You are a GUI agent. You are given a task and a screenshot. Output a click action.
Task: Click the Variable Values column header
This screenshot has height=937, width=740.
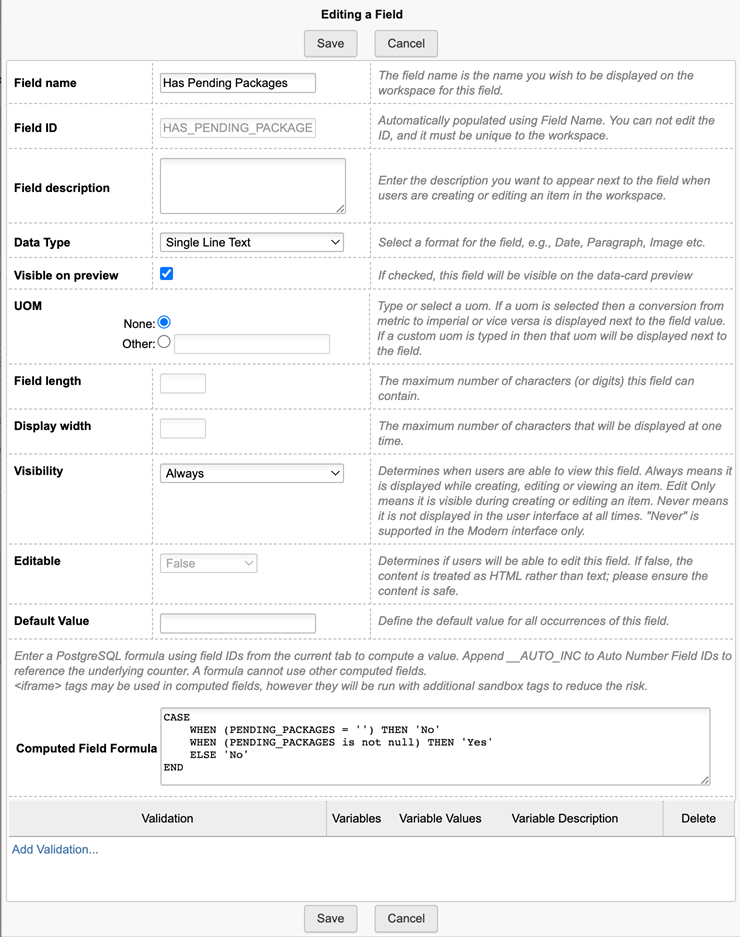(440, 819)
